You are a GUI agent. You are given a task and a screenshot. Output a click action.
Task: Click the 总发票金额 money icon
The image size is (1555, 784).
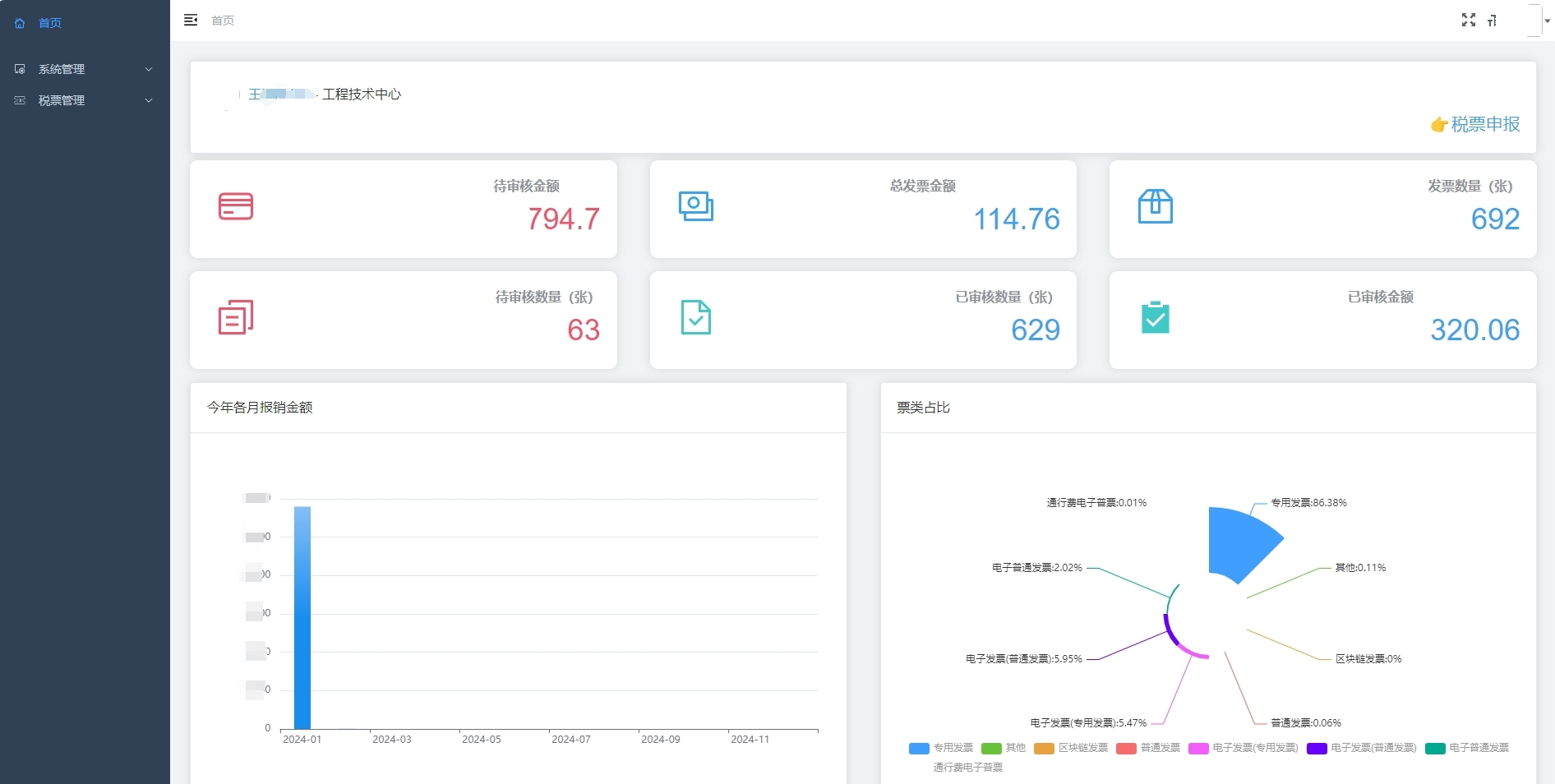[x=696, y=206]
